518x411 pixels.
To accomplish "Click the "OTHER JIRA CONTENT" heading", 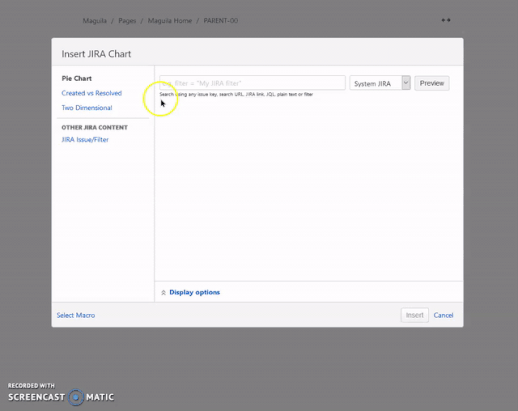I will [x=94, y=127].
